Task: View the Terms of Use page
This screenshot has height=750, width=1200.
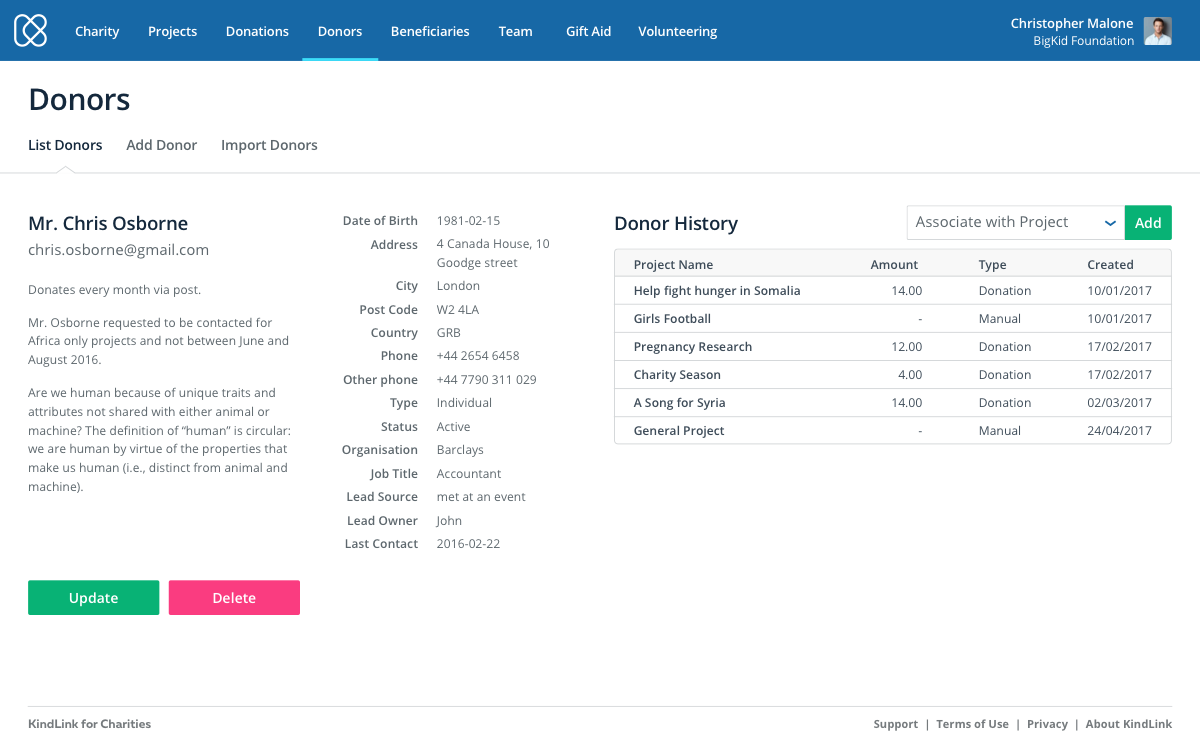Action: tap(972, 723)
